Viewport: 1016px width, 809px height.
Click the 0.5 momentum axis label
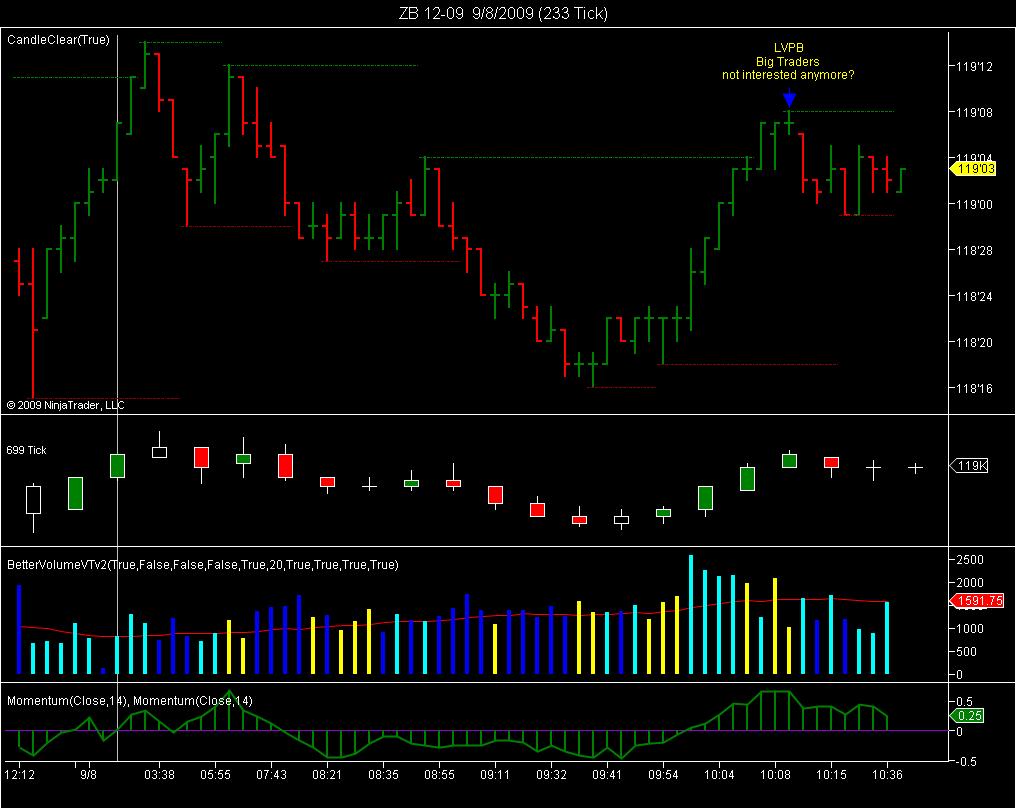[964, 702]
